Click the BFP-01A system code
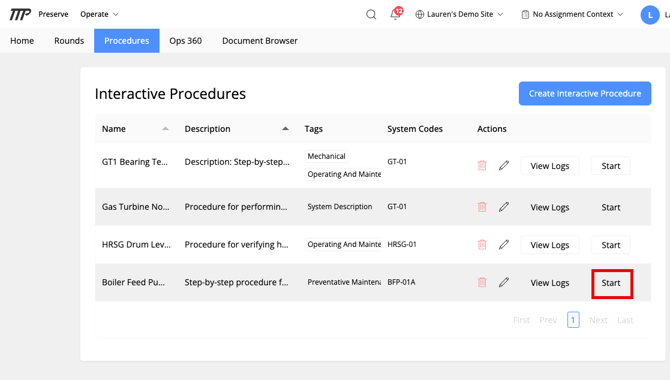Image resolution: width=670 pixels, height=380 pixels. (401, 282)
